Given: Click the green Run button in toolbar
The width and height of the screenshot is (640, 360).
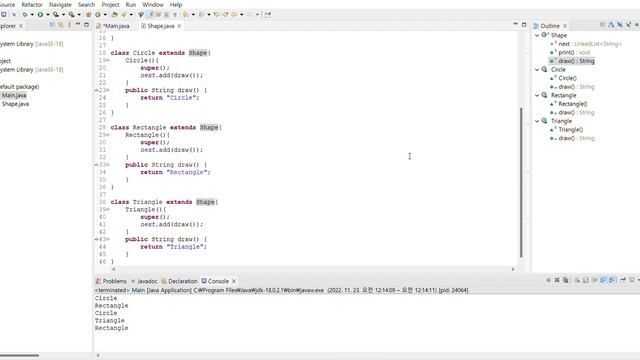Looking at the screenshot, I should (40, 15).
